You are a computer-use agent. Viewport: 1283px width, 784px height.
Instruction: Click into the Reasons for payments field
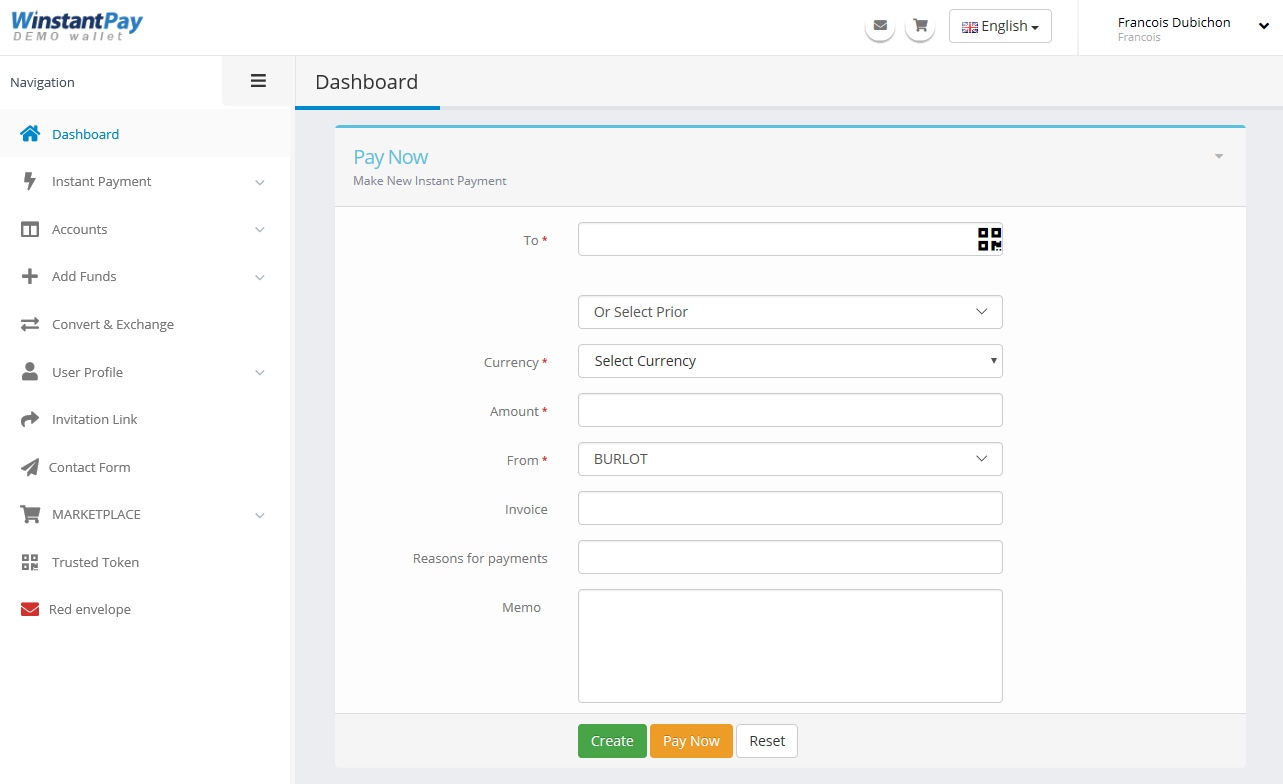pos(790,557)
